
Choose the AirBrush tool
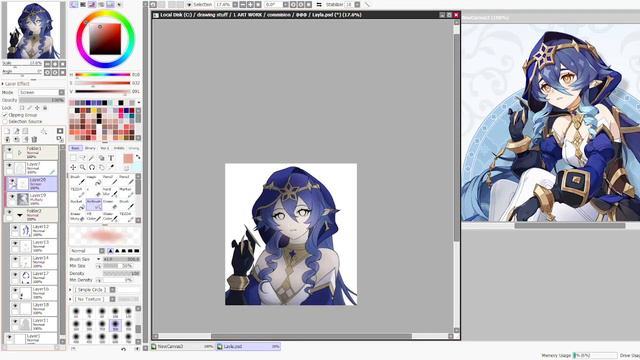click(x=94, y=204)
